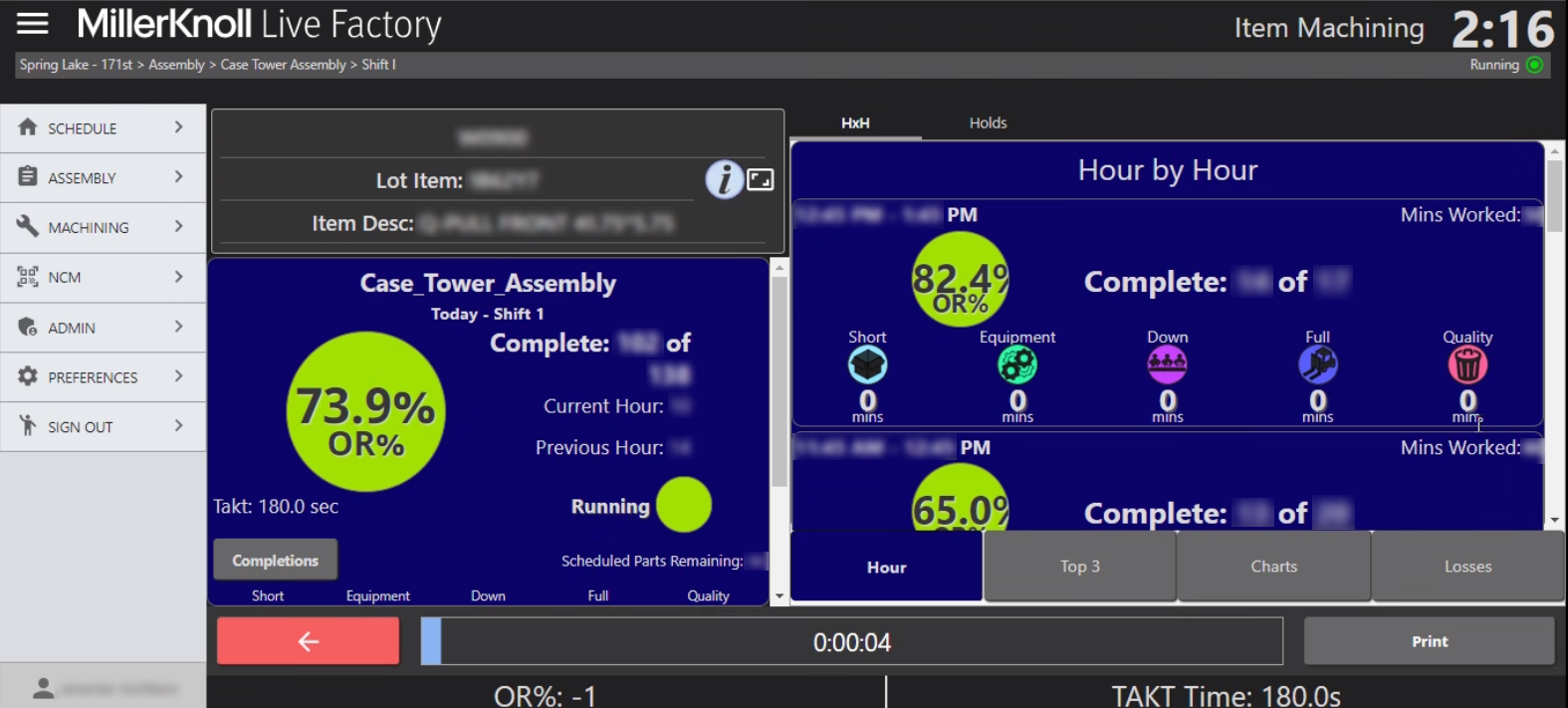Click the Admin shield icon

tap(28, 327)
